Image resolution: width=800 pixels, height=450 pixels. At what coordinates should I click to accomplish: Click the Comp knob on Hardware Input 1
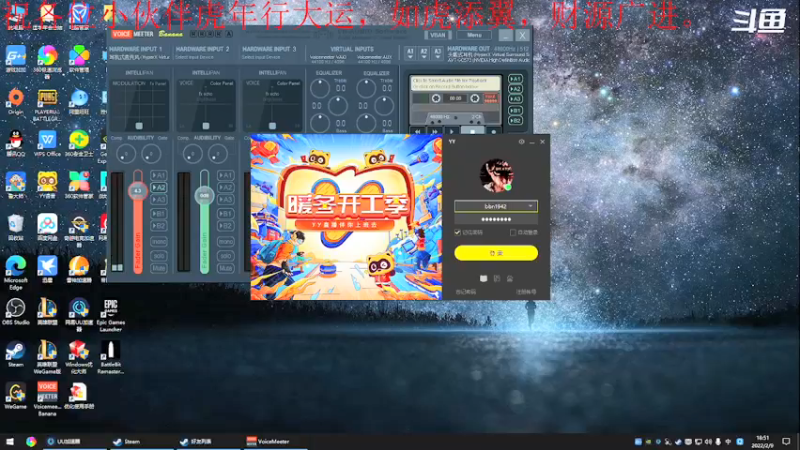tap(126, 154)
